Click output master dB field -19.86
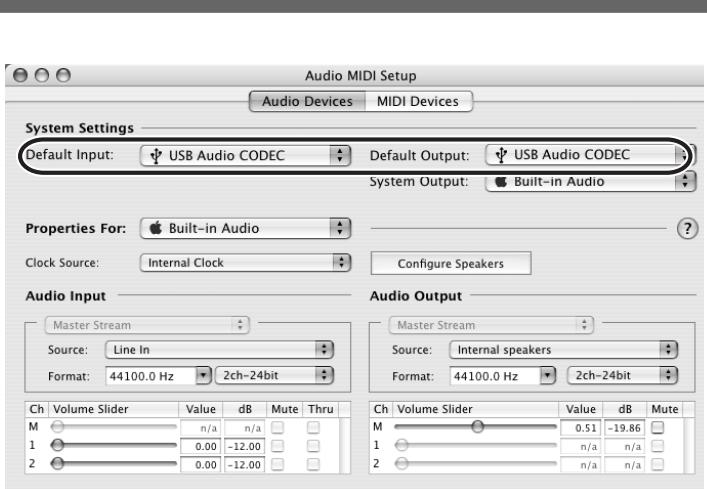707x489 pixels. pyautogui.click(x=624, y=428)
